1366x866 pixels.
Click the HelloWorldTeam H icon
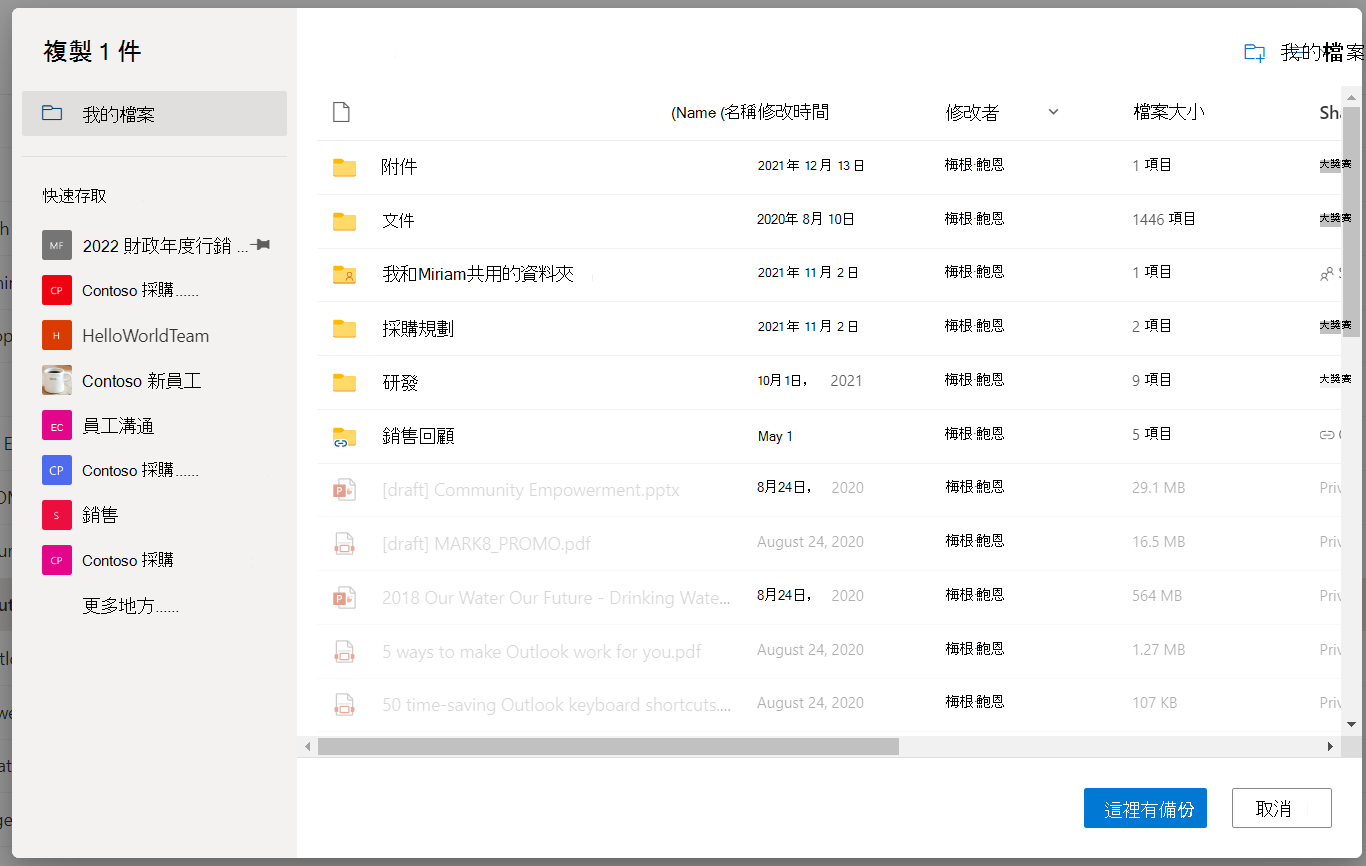pos(57,335)
